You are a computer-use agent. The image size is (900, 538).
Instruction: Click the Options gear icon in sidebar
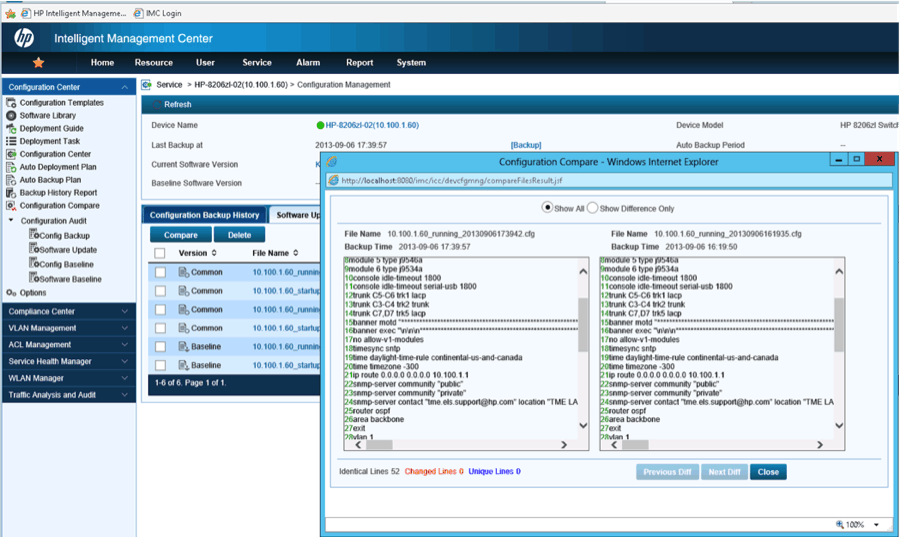[x=11, y=293]
